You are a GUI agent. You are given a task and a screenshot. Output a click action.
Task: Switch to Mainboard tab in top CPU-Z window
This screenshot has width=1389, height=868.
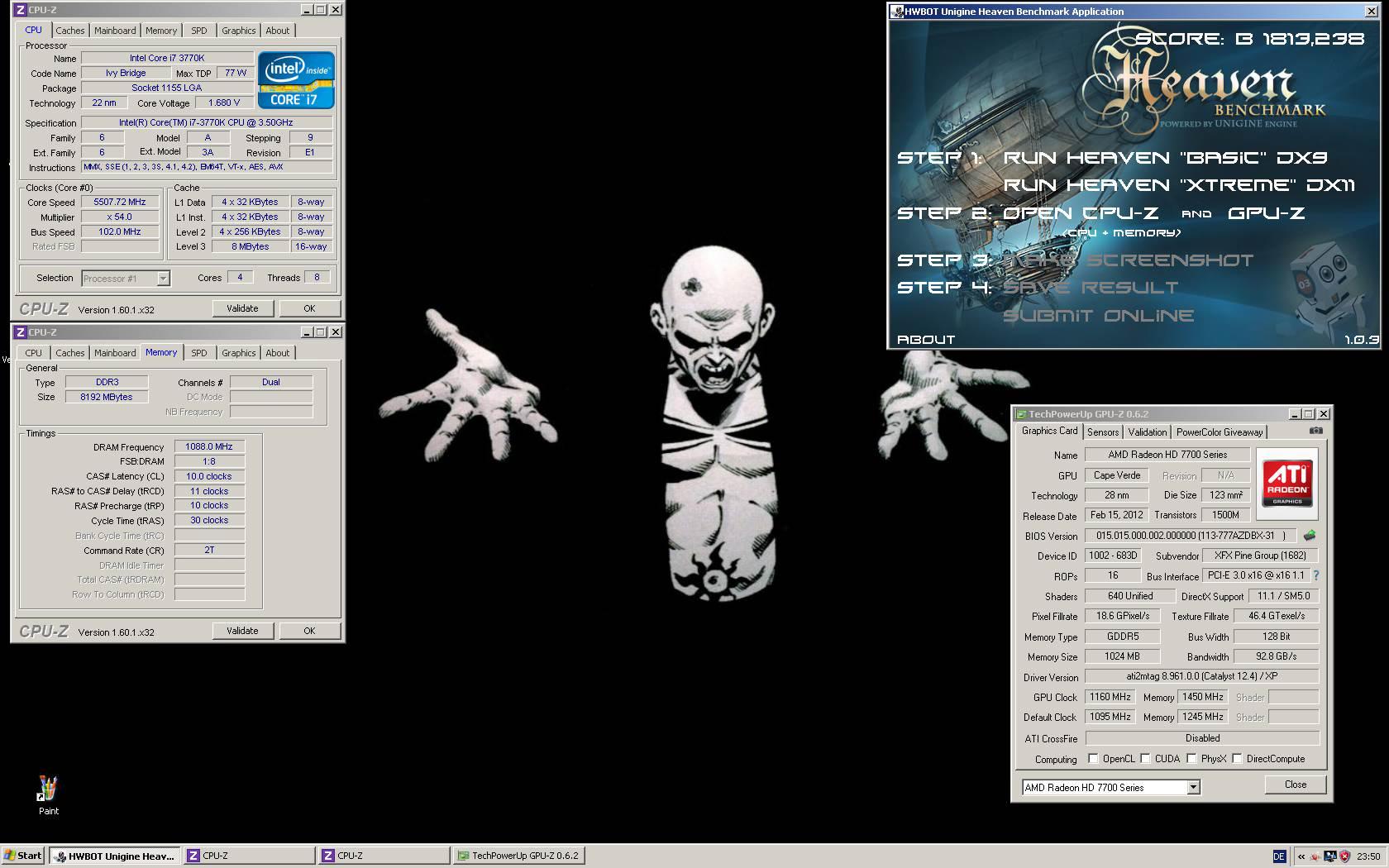coord(115,31)
